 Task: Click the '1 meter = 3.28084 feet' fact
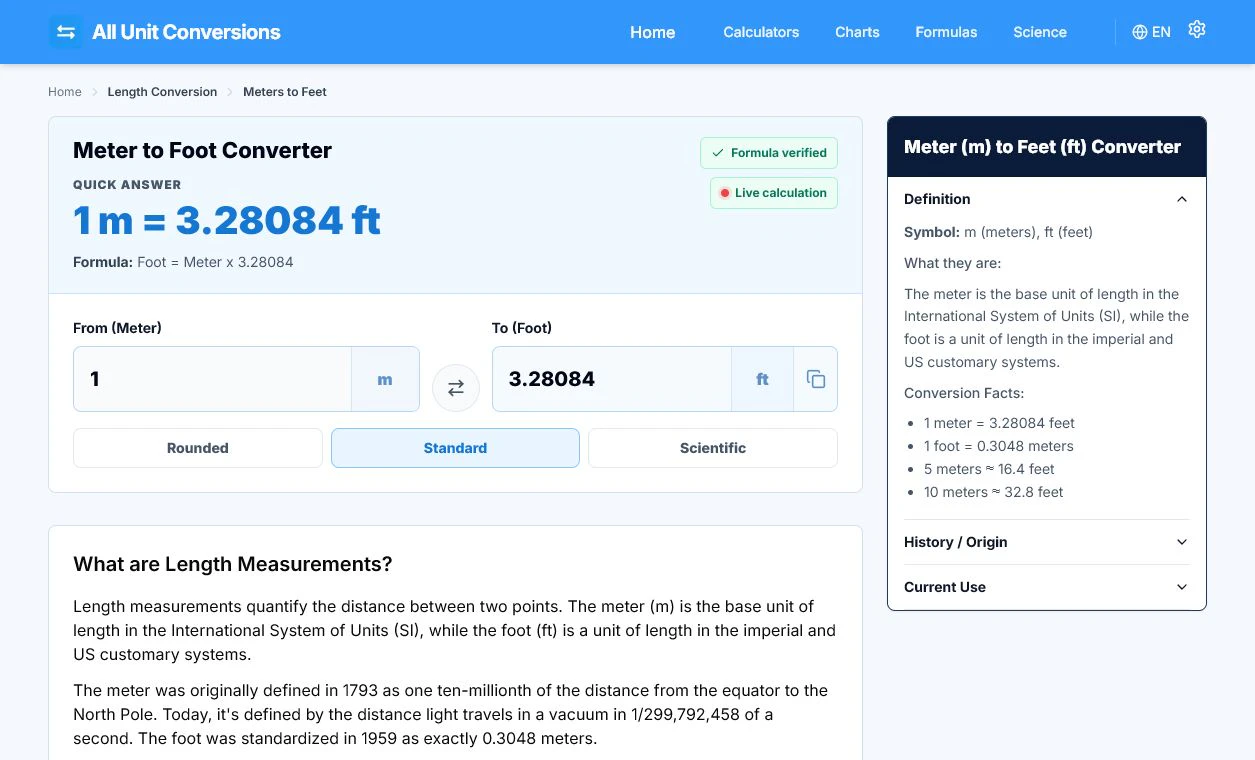coord(999,423)
